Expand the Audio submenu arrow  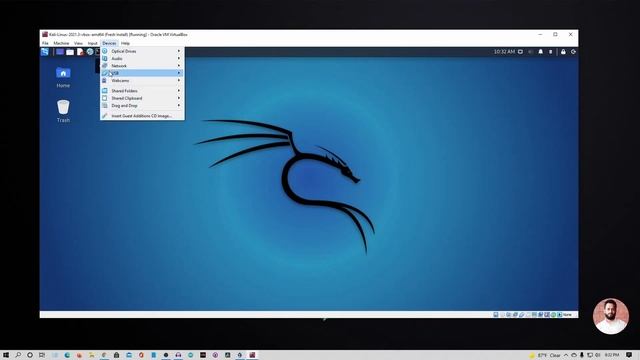179,58
